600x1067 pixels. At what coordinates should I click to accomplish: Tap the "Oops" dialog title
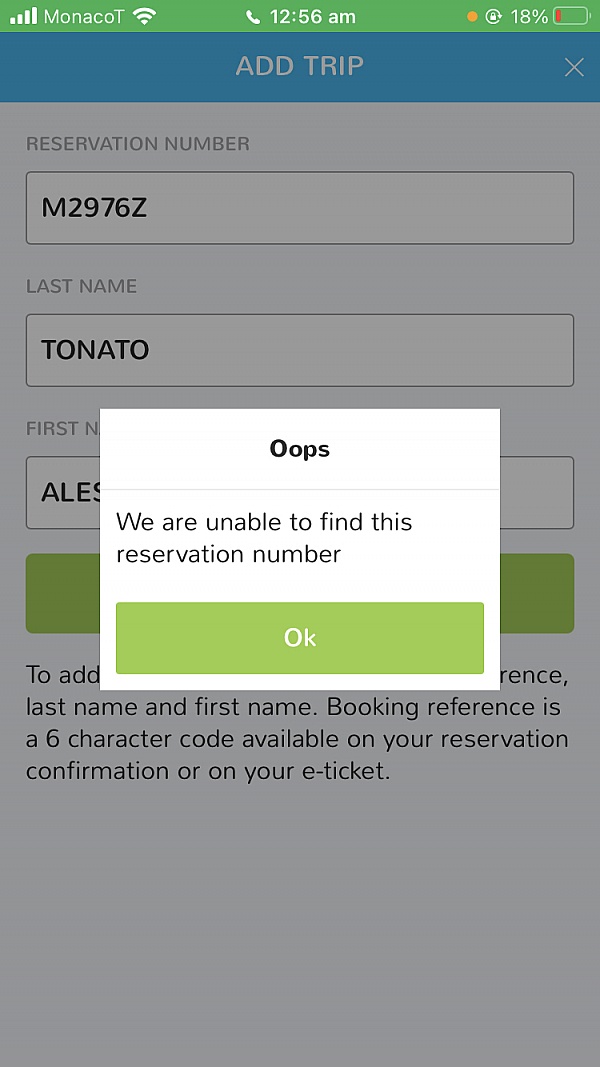point(300,449)
